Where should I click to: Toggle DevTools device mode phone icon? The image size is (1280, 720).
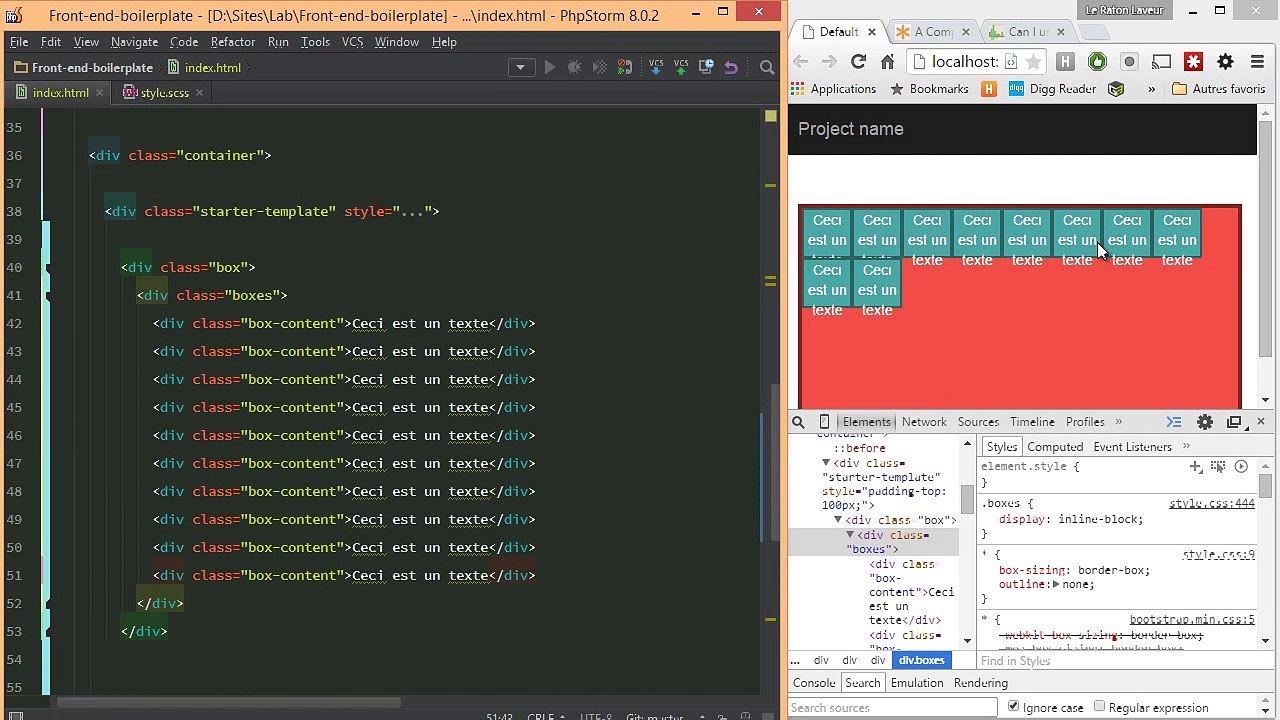tap(824, 422)
